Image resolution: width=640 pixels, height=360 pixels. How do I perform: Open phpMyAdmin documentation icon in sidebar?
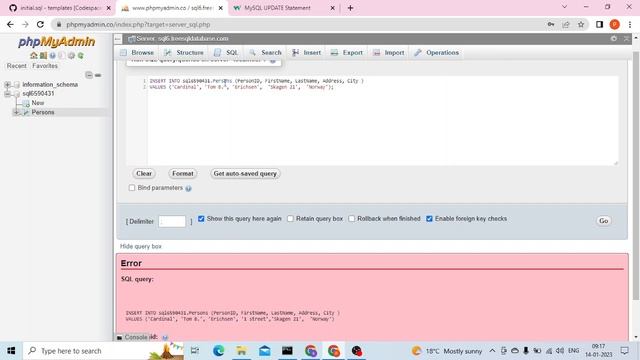pyautogui.click(x=52, y=56)
